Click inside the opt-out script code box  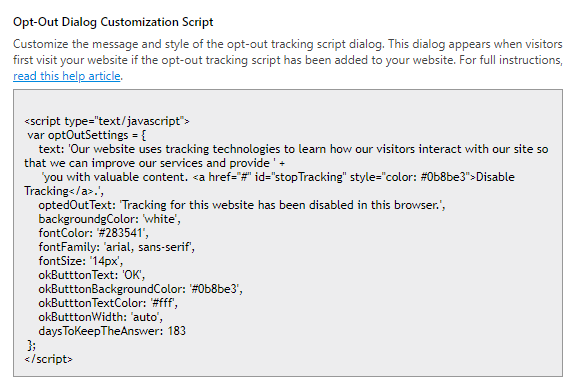point(288,233)
